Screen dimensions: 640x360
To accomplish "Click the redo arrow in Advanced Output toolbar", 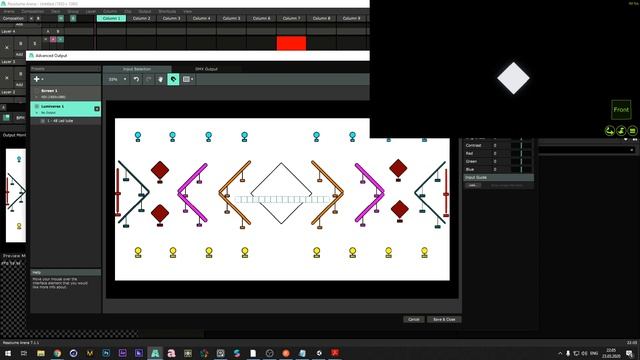I will click(149, 79).
